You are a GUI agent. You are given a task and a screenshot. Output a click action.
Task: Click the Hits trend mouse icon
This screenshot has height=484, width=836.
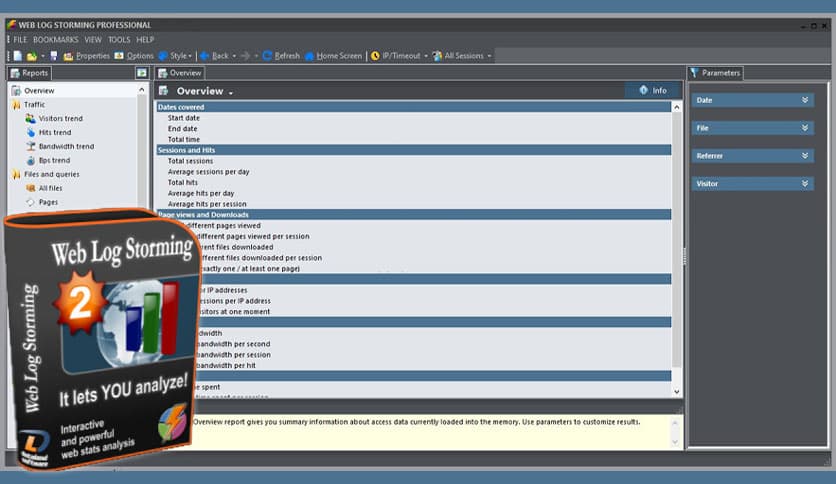(30, 132)
